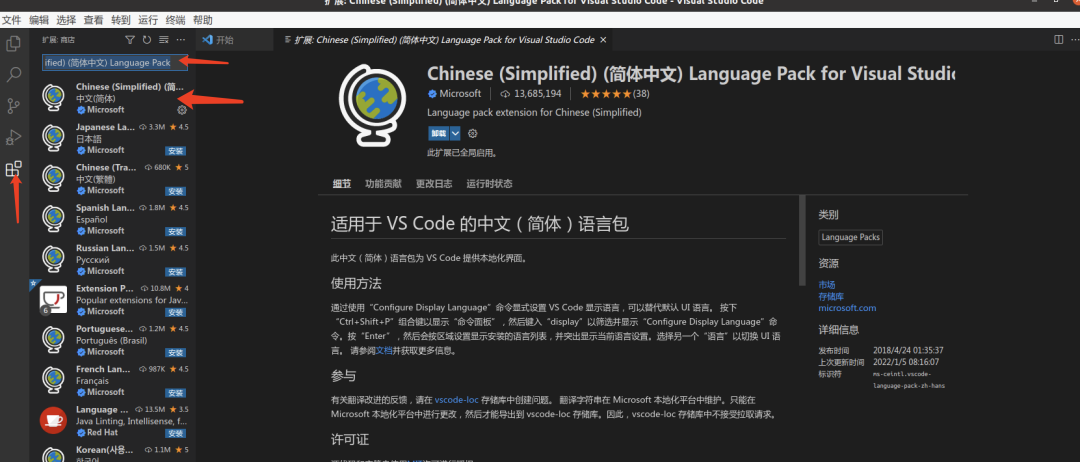This screenshot has height=462, width=1080.
Task: Click the gear icon next to uninstall button
Action: point(472,134)
